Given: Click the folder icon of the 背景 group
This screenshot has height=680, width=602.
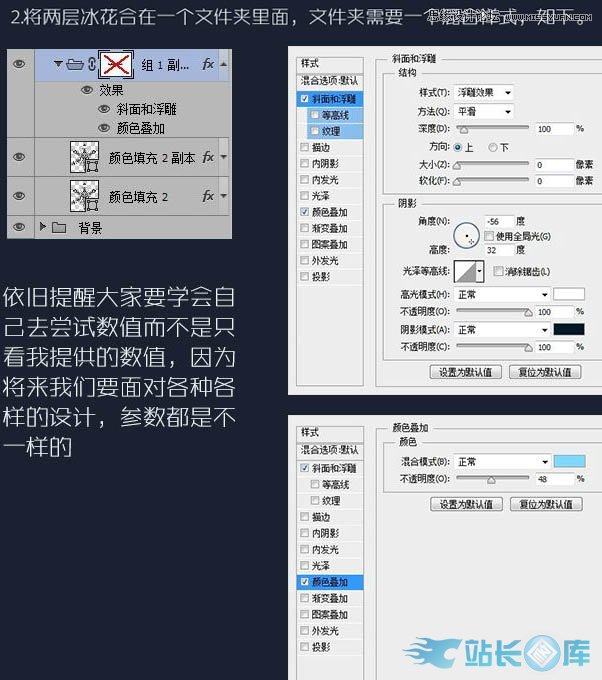Looking at the screenshot, I should click(59, 227).
